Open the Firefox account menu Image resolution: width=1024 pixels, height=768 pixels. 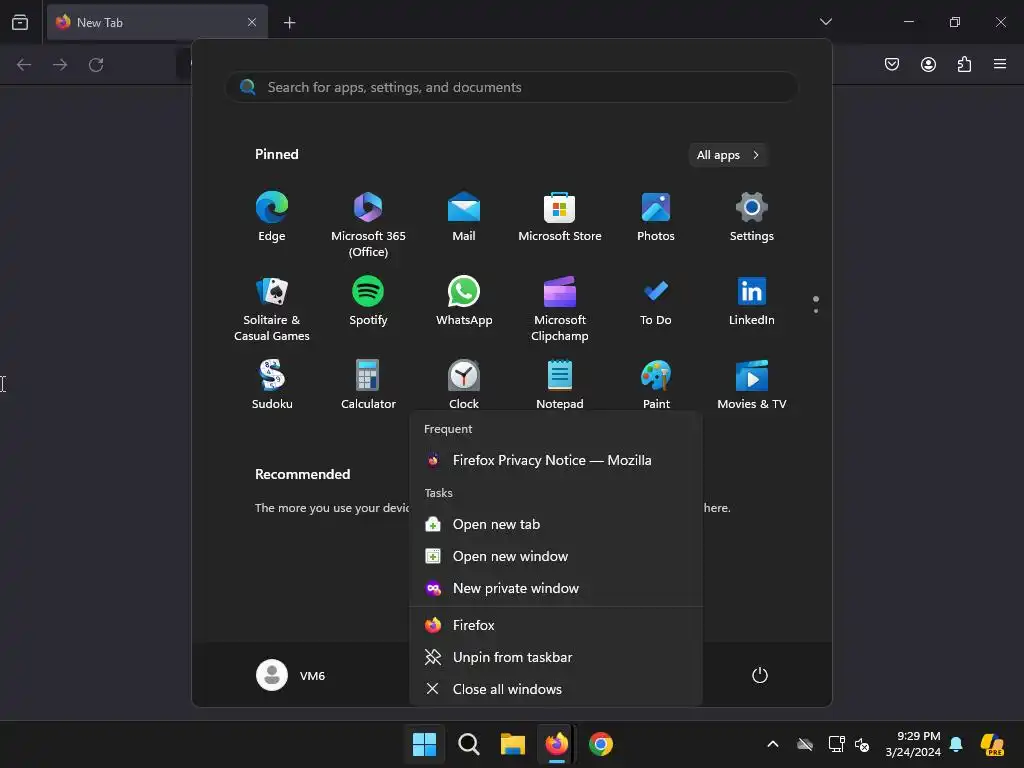(928, 64)
